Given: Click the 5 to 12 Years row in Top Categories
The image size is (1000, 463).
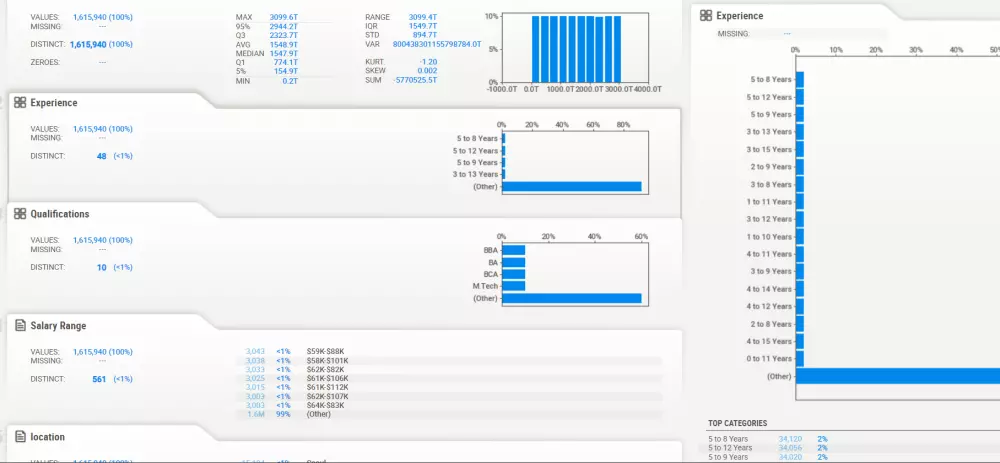Looking at the screenshot, I should pyautogui.click(x=854, y=448).
